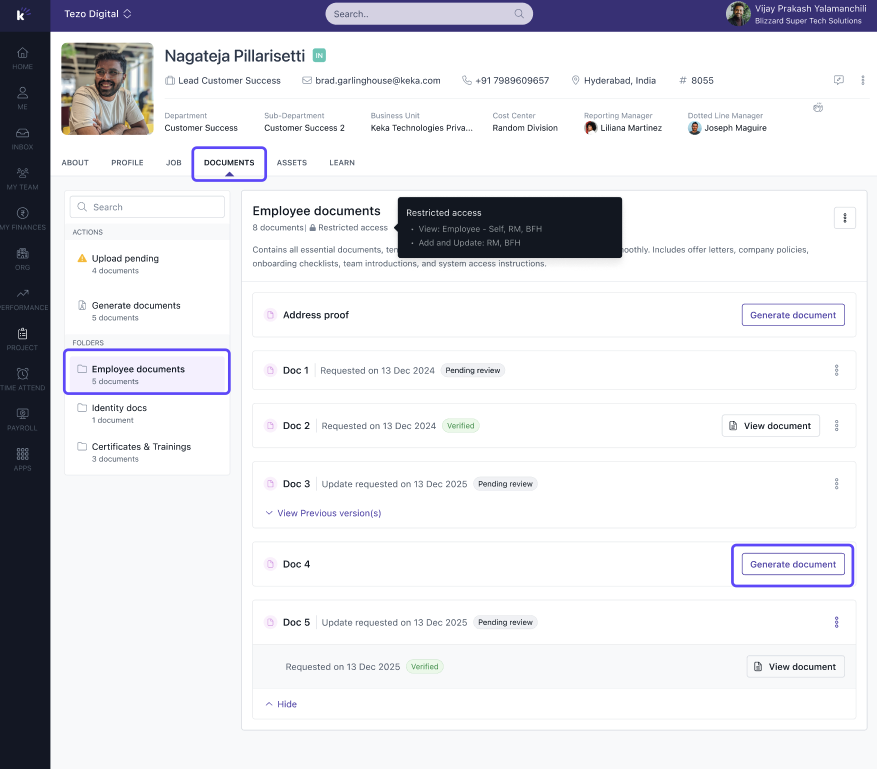Open Payroll from the sidebar

22,418
